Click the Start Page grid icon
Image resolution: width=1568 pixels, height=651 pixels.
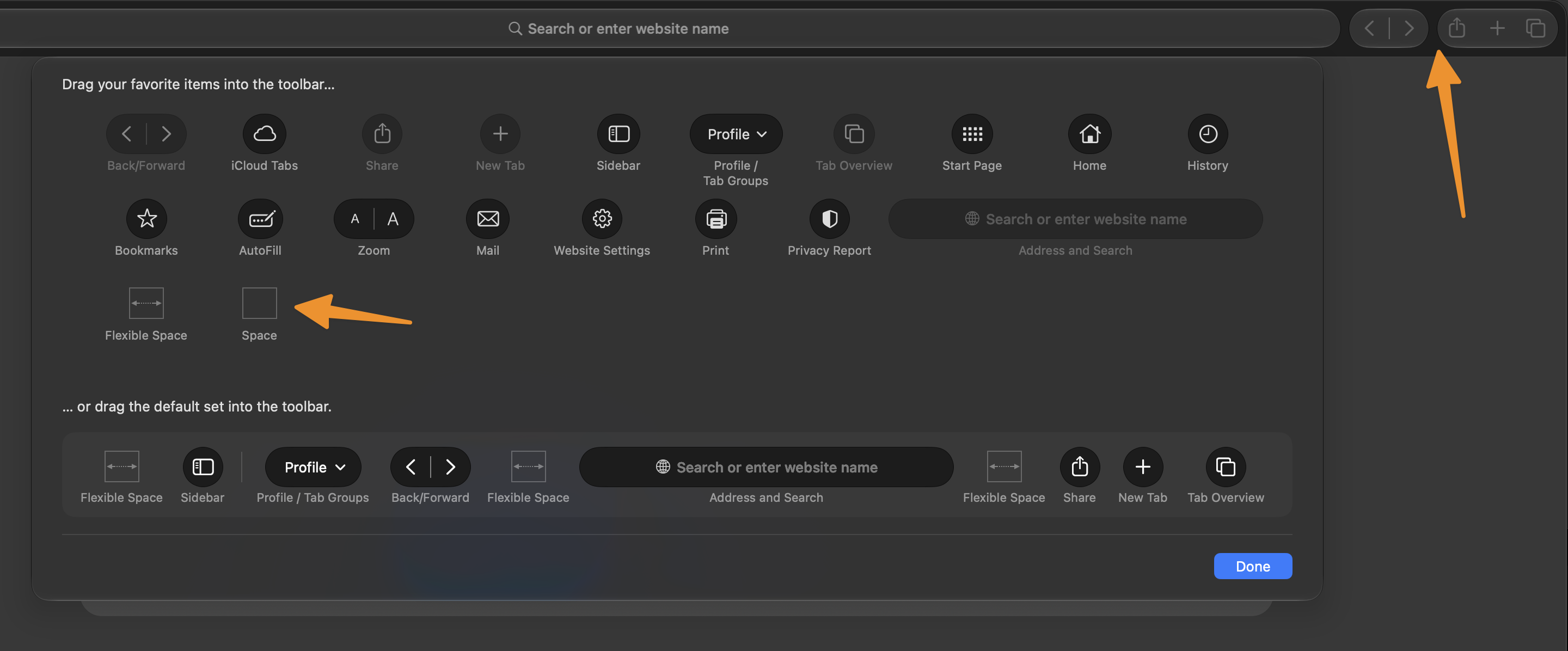pyautogui.click(x=971, y=133)
